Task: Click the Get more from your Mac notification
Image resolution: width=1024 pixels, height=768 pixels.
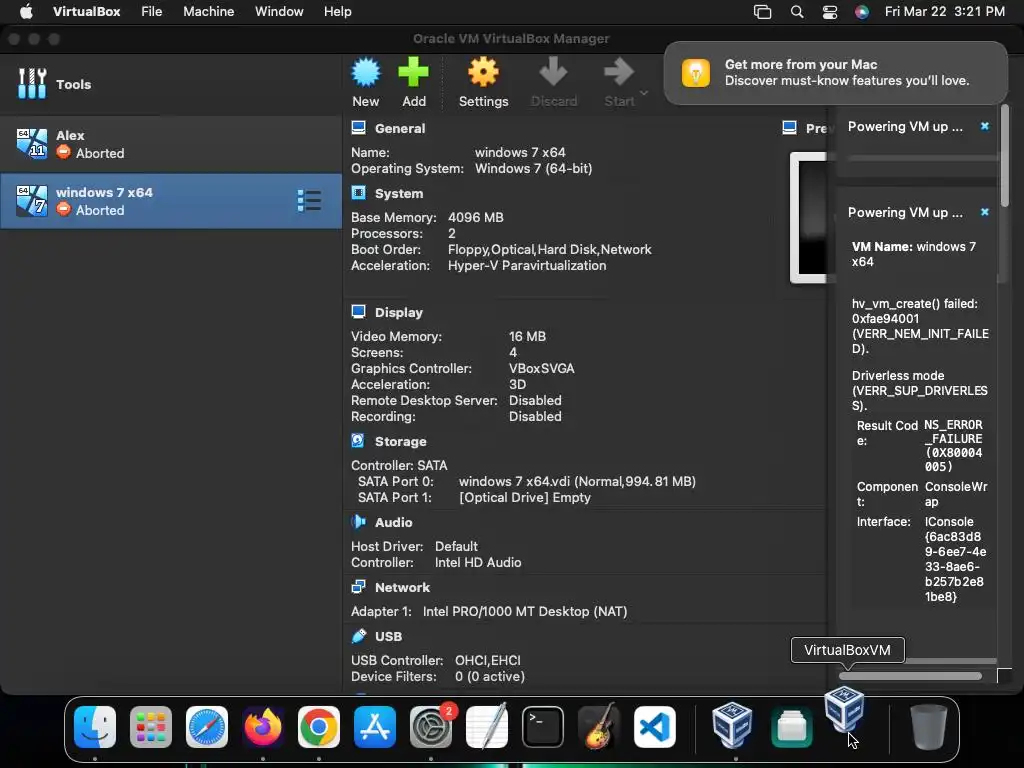Action: 835,72
